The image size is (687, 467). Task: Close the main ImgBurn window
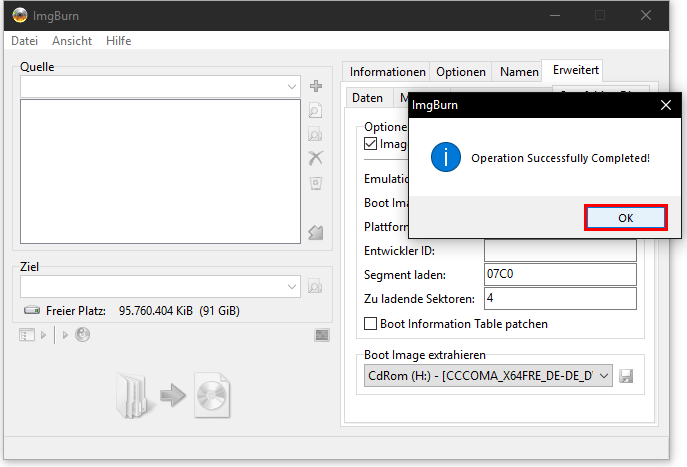[x=646, y=15]
